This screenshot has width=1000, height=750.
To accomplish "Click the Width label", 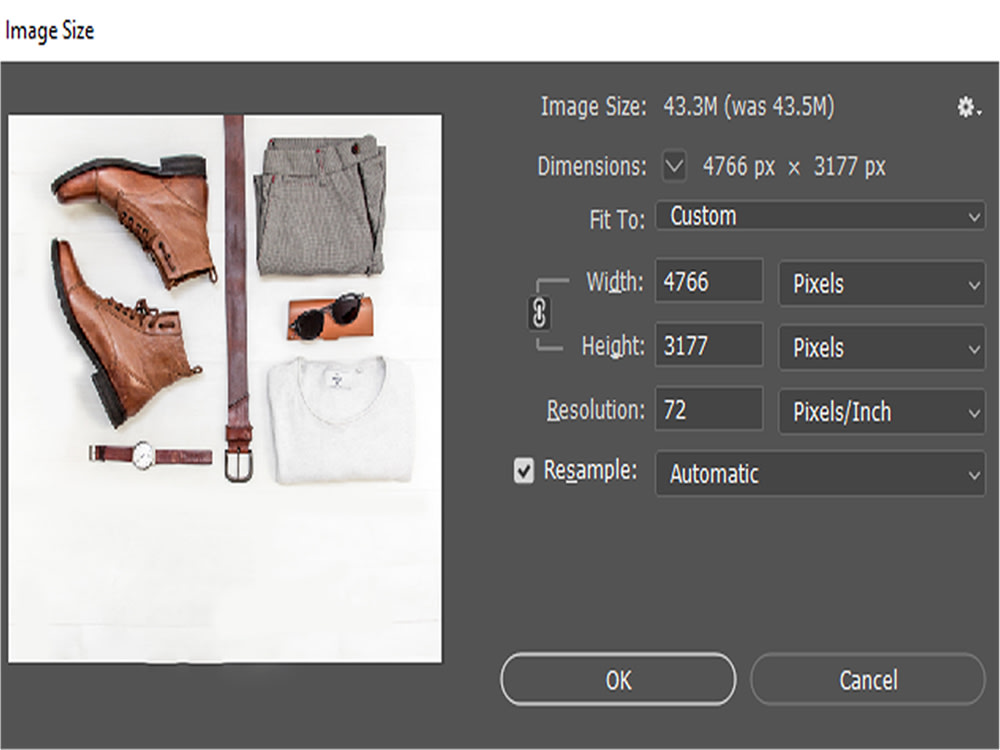I will (615, 281).
